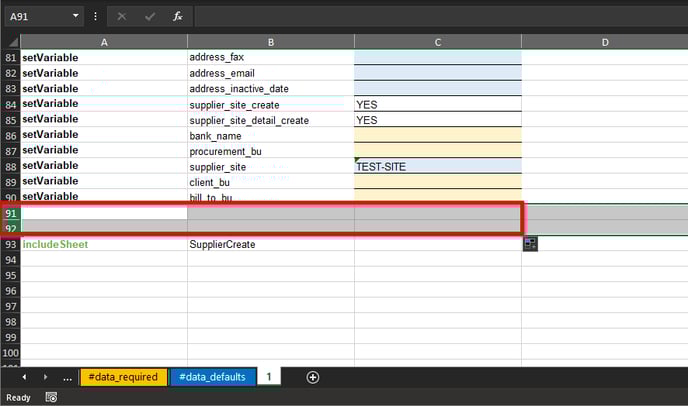The width and height of the screenshot is (688, 406).
Task: Select cell with bank_name
Action: [x=271, y=136]
